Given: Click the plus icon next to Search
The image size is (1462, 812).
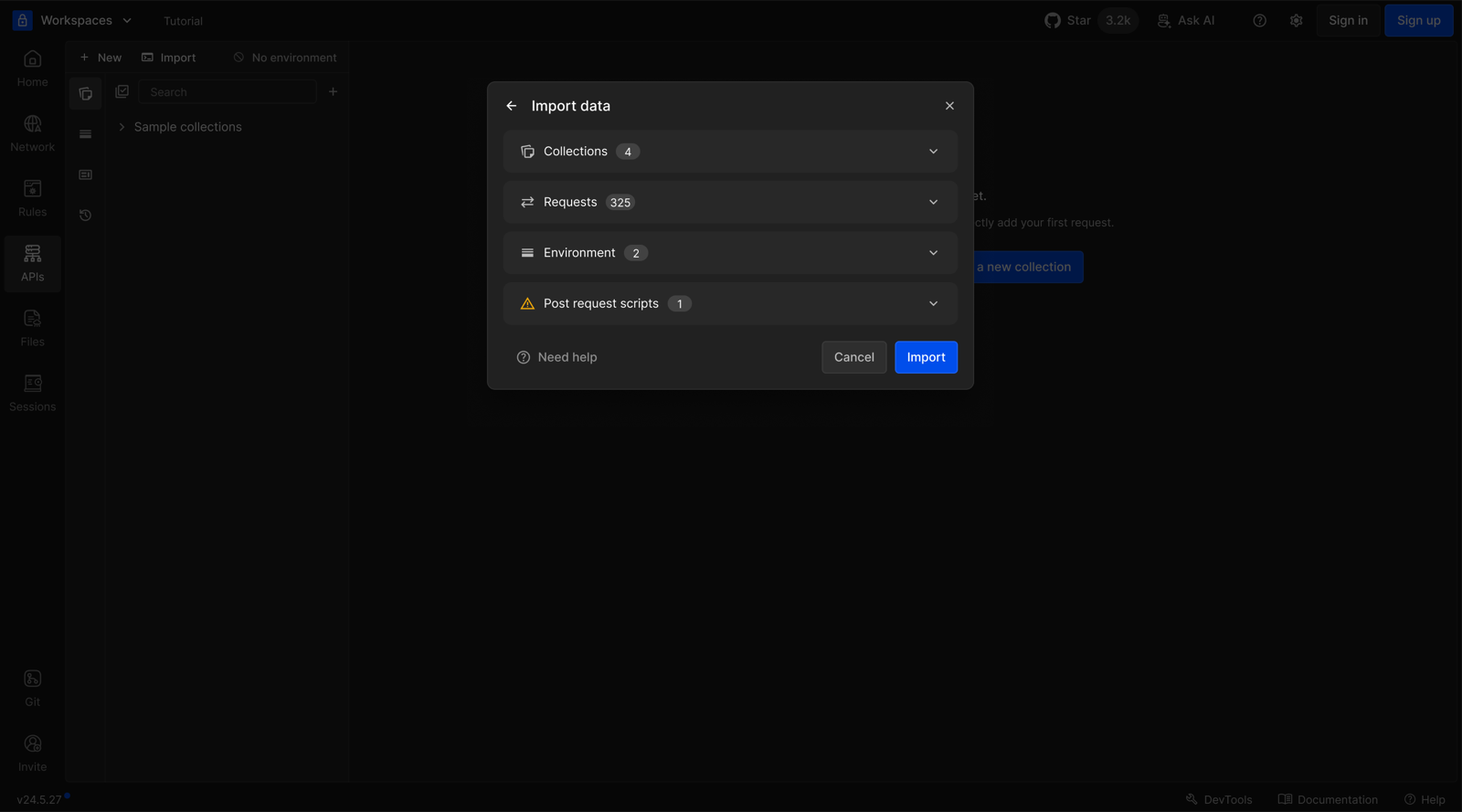Looking at the screenshot, I should pos(333,91).
